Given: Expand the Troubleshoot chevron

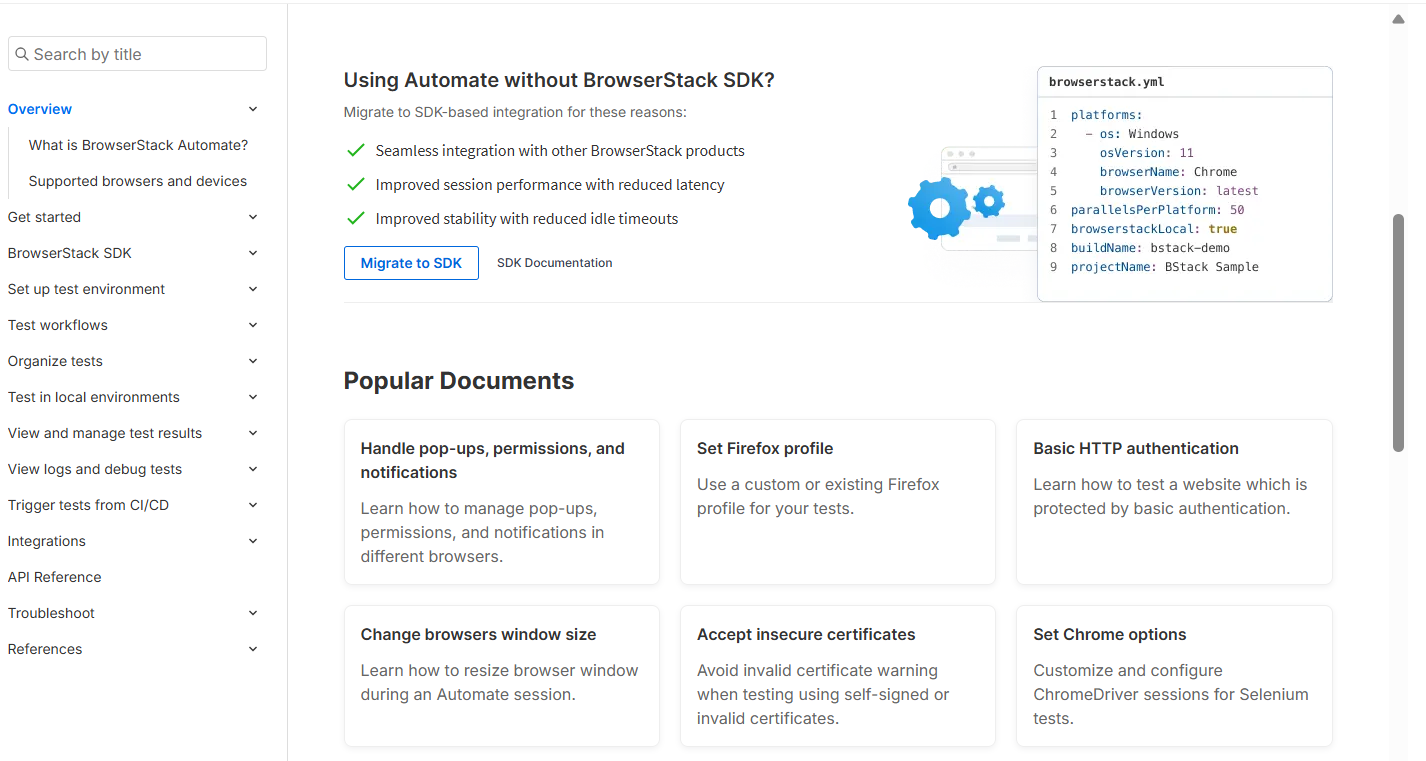Looking at the screenshot, I should point(253,613).
